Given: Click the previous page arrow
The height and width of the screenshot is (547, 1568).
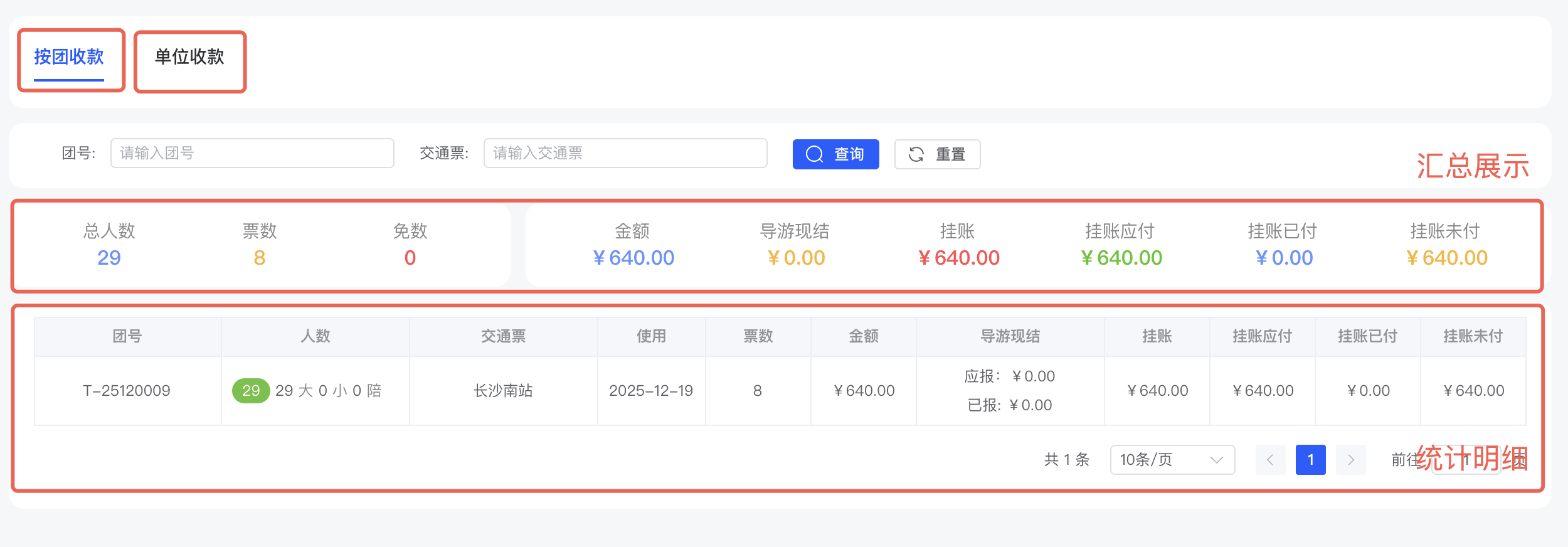Looking at the screenshot, I should pos(1270,460).
